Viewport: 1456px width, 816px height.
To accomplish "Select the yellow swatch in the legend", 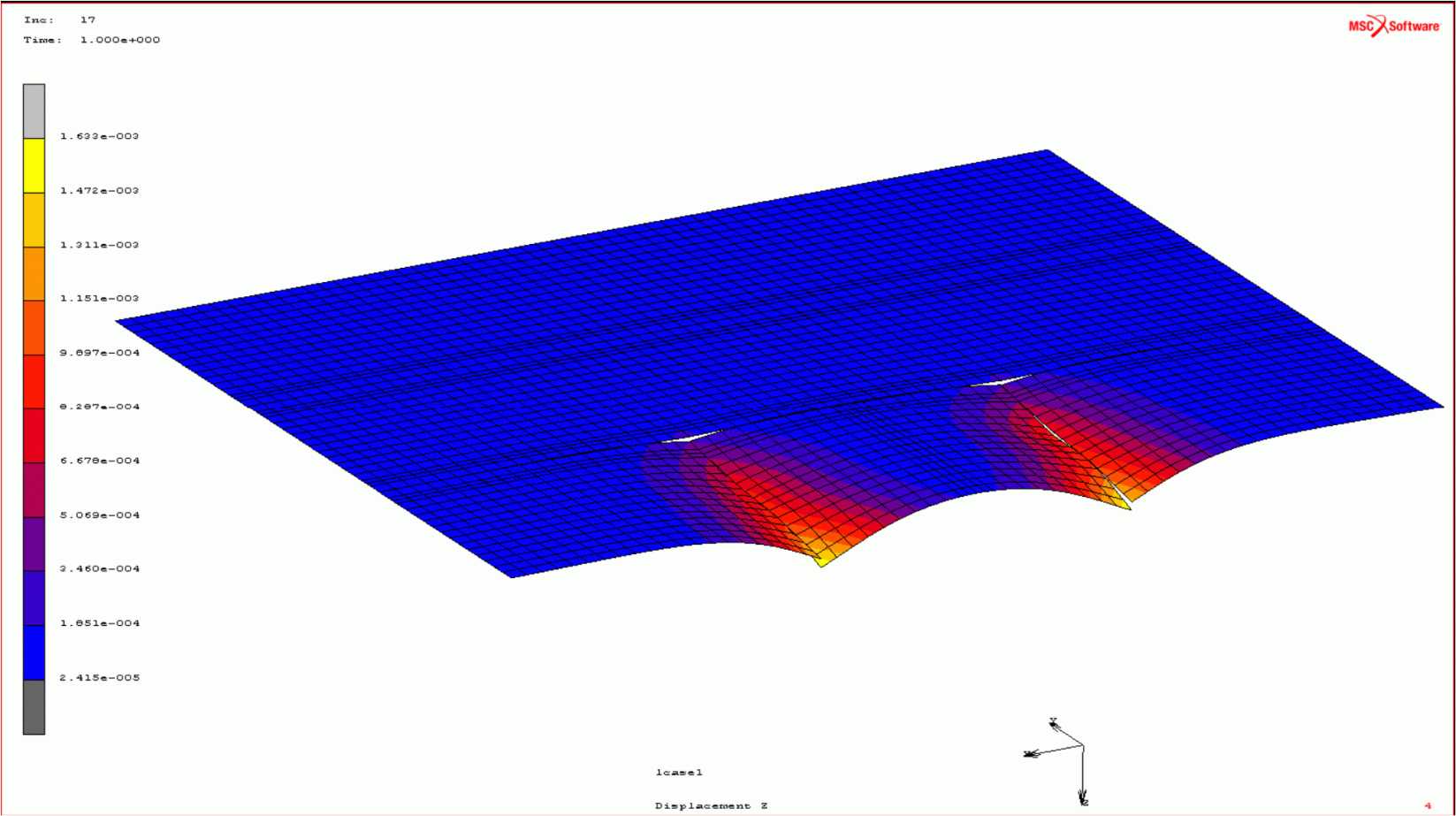I will click(34, 165).
